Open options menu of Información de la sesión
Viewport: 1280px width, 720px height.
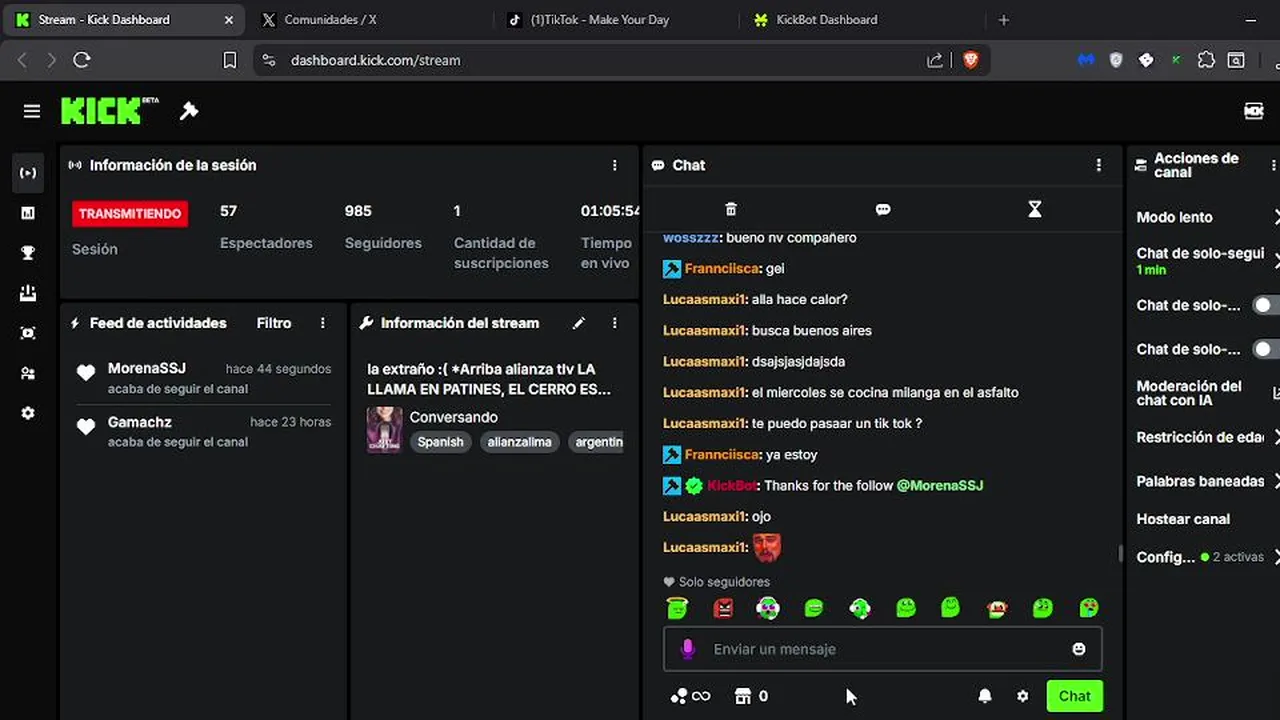[614, 165]
